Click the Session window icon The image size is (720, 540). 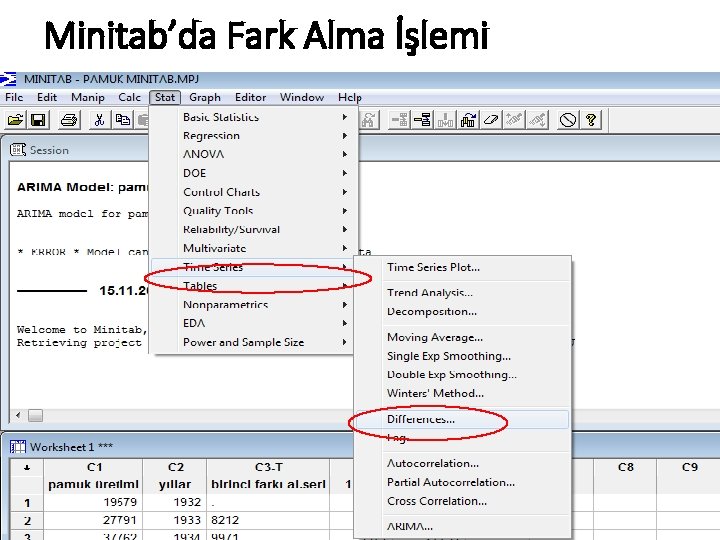pos(17,150)
